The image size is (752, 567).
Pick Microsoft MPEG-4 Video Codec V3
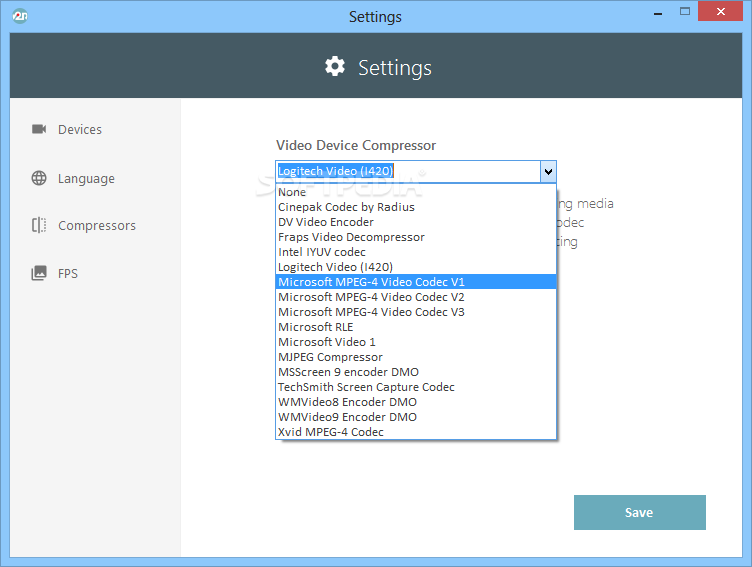click(x=416, y=312)
